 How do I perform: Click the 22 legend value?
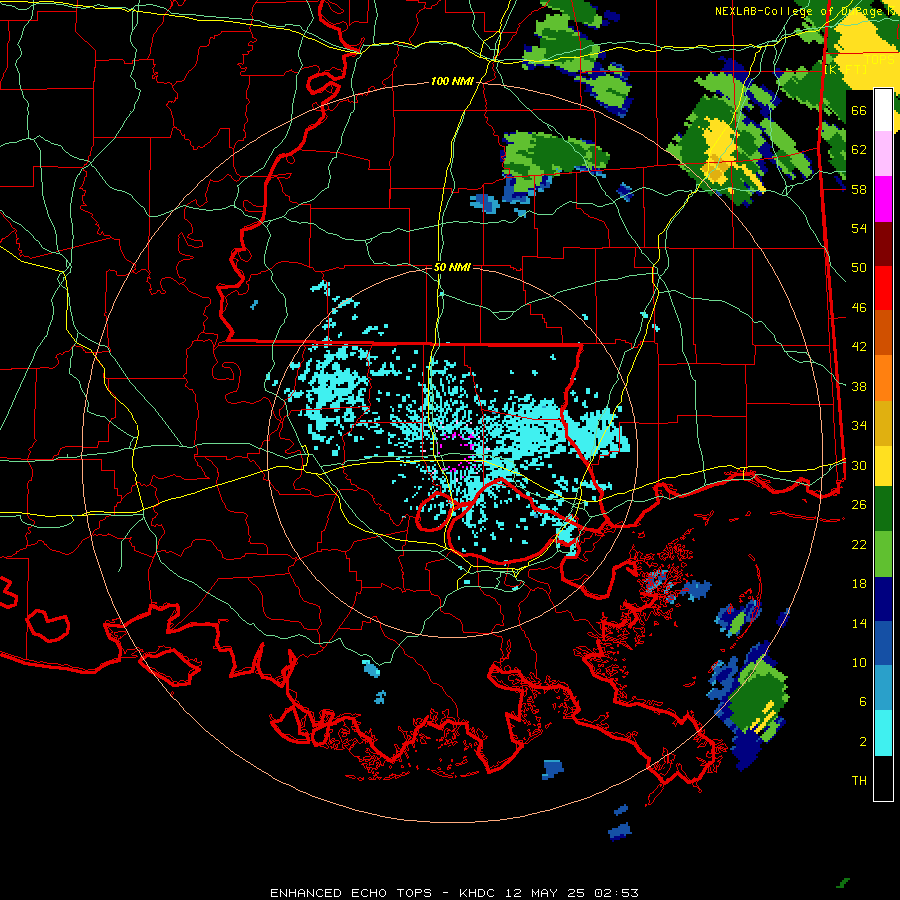[859, 544]
